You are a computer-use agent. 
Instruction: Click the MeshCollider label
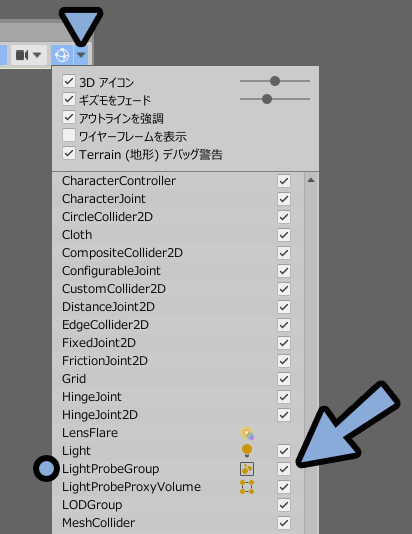pos(98,523)
